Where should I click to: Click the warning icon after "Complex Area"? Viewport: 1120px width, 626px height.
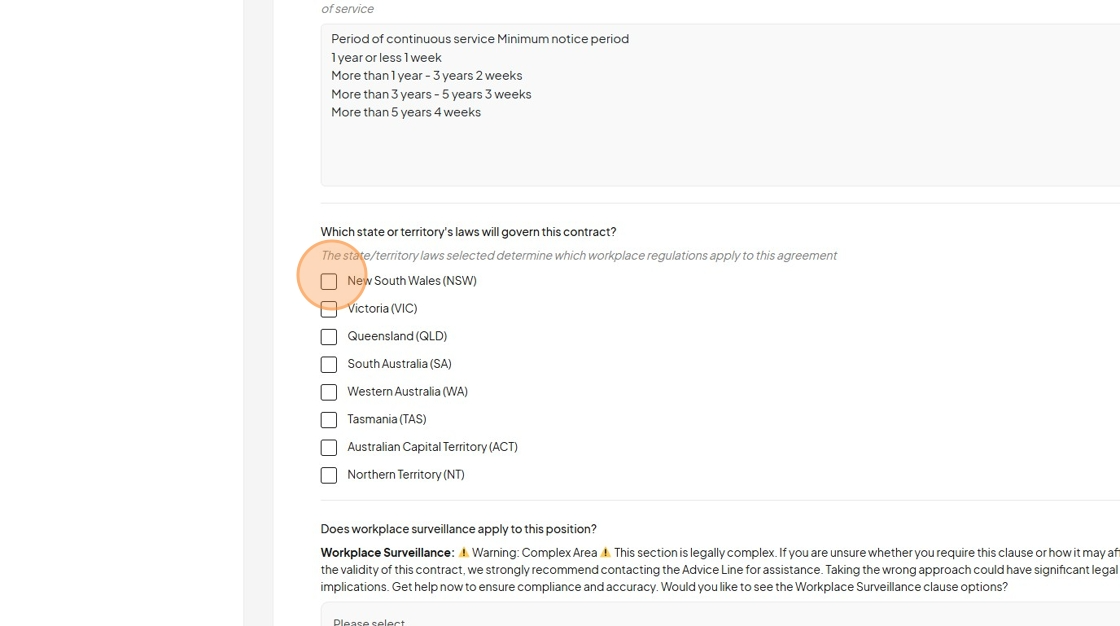(x=606, y=552)
